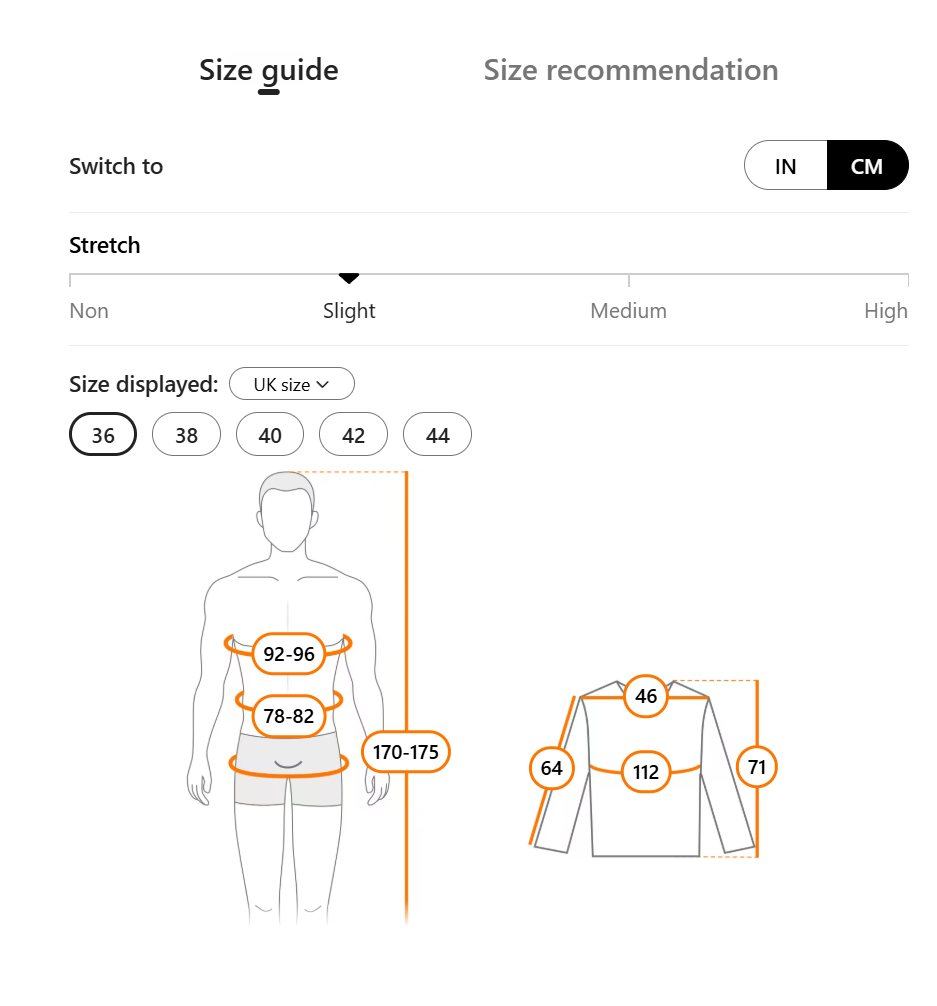Switch units to IN
This screenshot has width=937, height=1006.
coord(786,166)
